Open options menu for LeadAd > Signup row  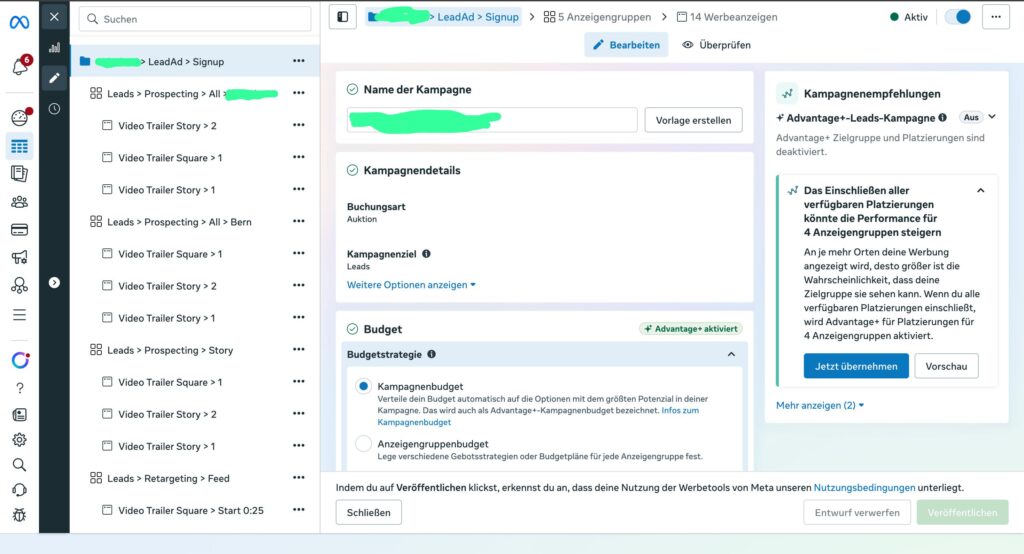(x=298, y=61)
